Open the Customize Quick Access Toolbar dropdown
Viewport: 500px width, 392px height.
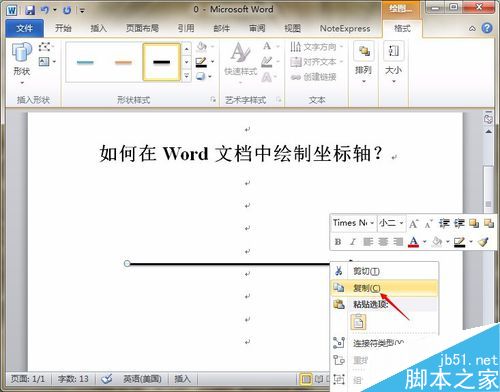[82, 11]
